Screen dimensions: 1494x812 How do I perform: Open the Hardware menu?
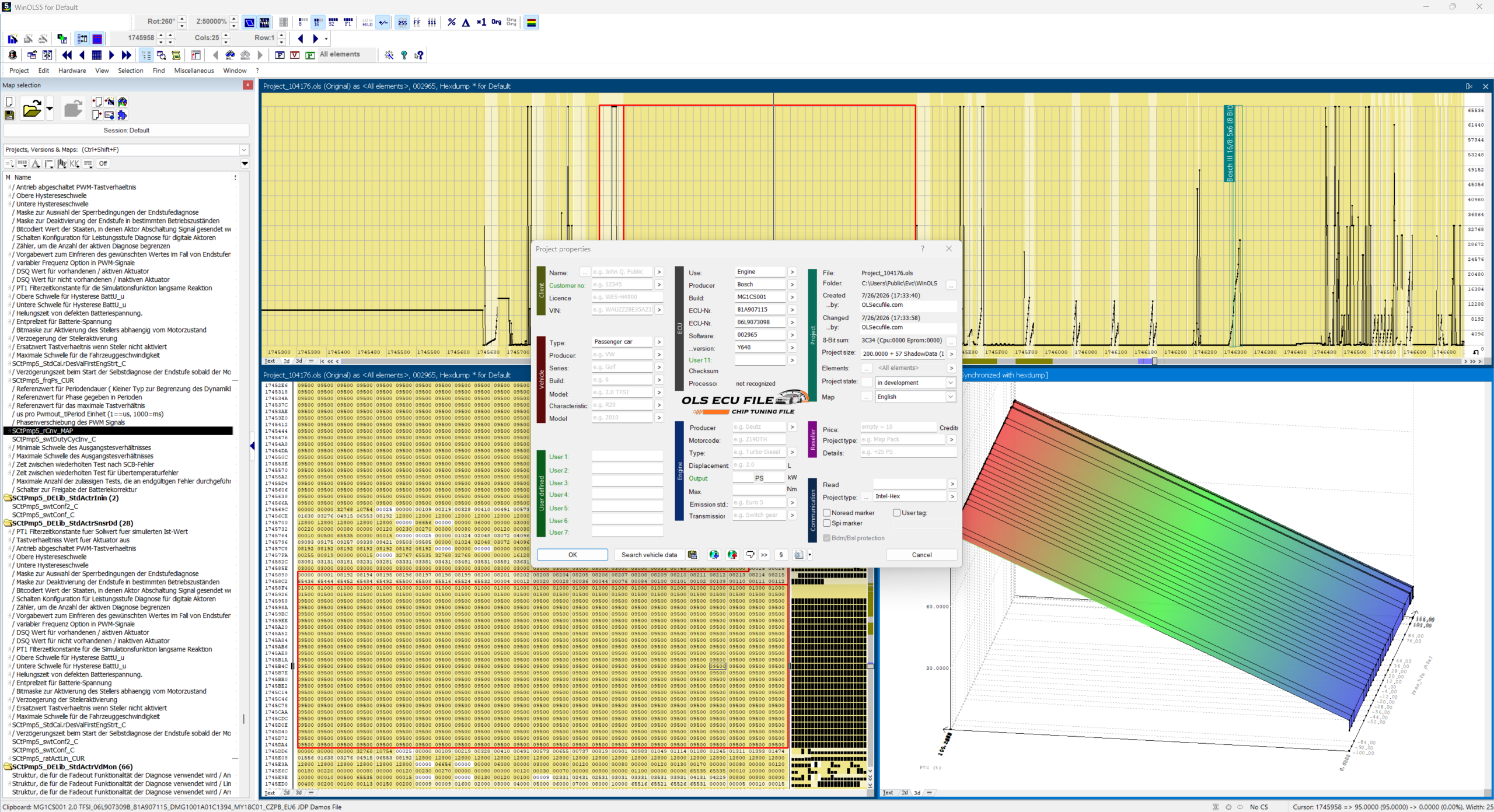pyautogui.click(x=72, y=71)
